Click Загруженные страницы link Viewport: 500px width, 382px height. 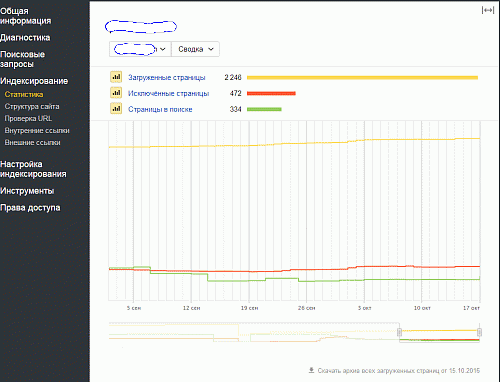[x=167, y=77]
